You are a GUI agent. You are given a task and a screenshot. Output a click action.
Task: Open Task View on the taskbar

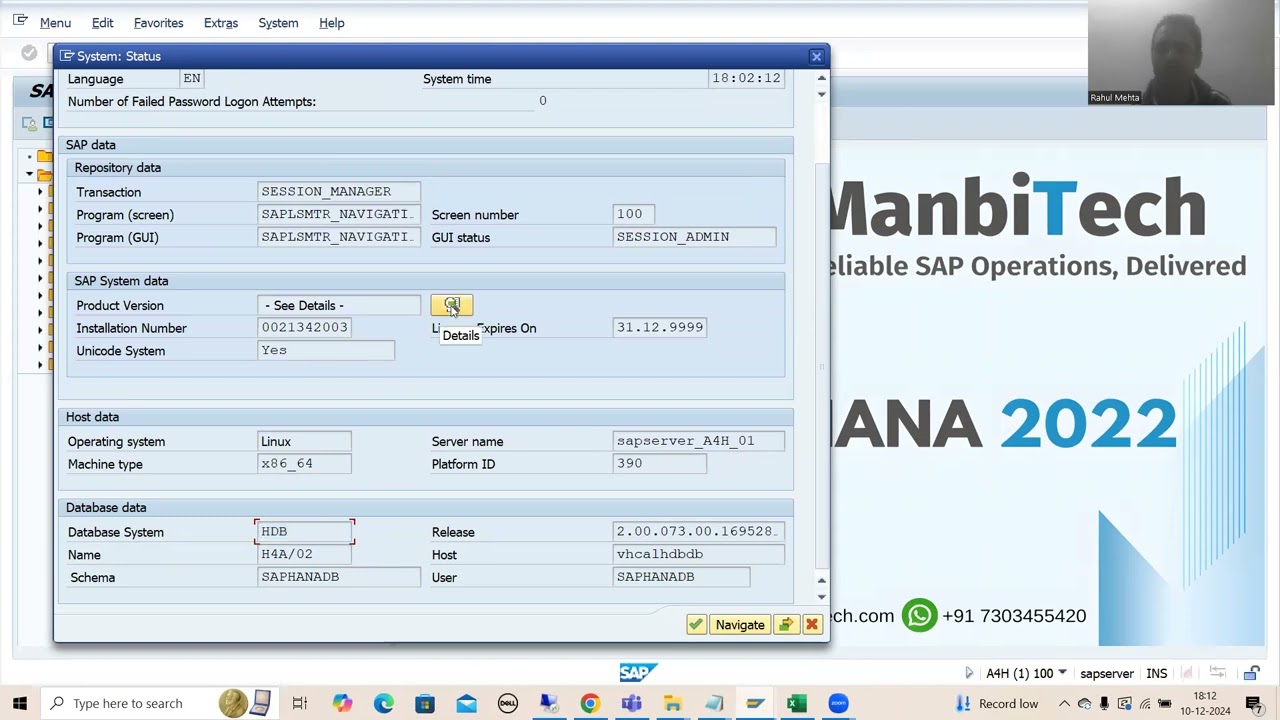[x=299, y=703]
